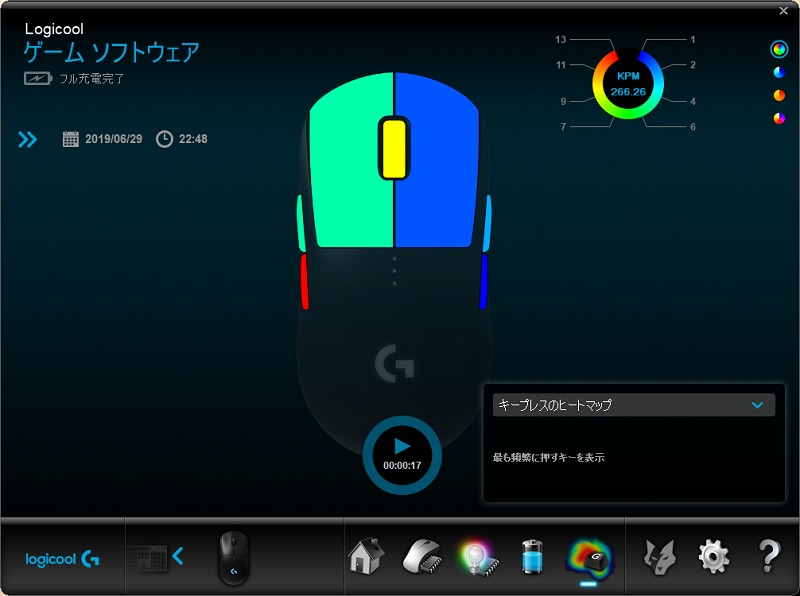Click the 最も頻繁に押すキーを表示 description
This screenshot has height=596, width=800.
(548, 457)
